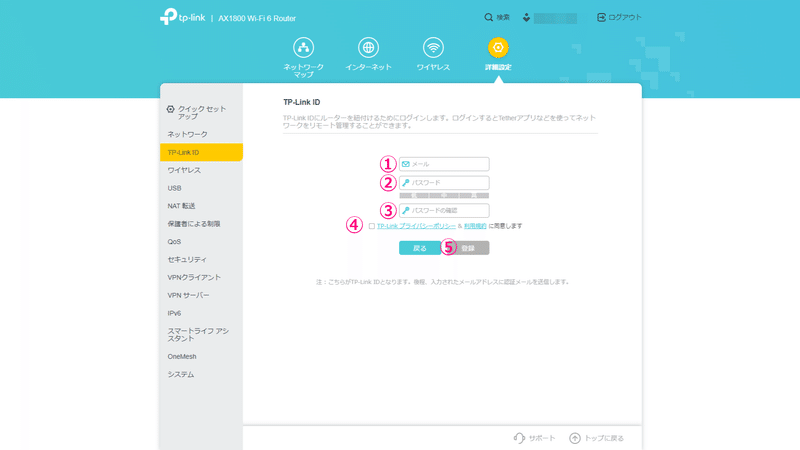The height and width of the screenshot is (450, 800).
Task: Open NAT 転送 sidebar section
Action: click(201, 206)
